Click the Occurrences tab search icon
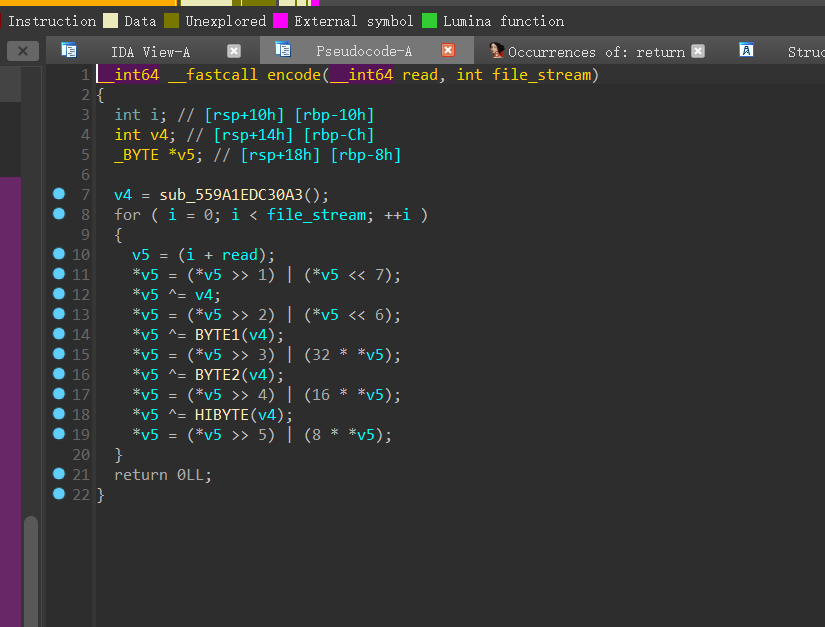The height and width of the screenshot is (627, 825). 496,50
